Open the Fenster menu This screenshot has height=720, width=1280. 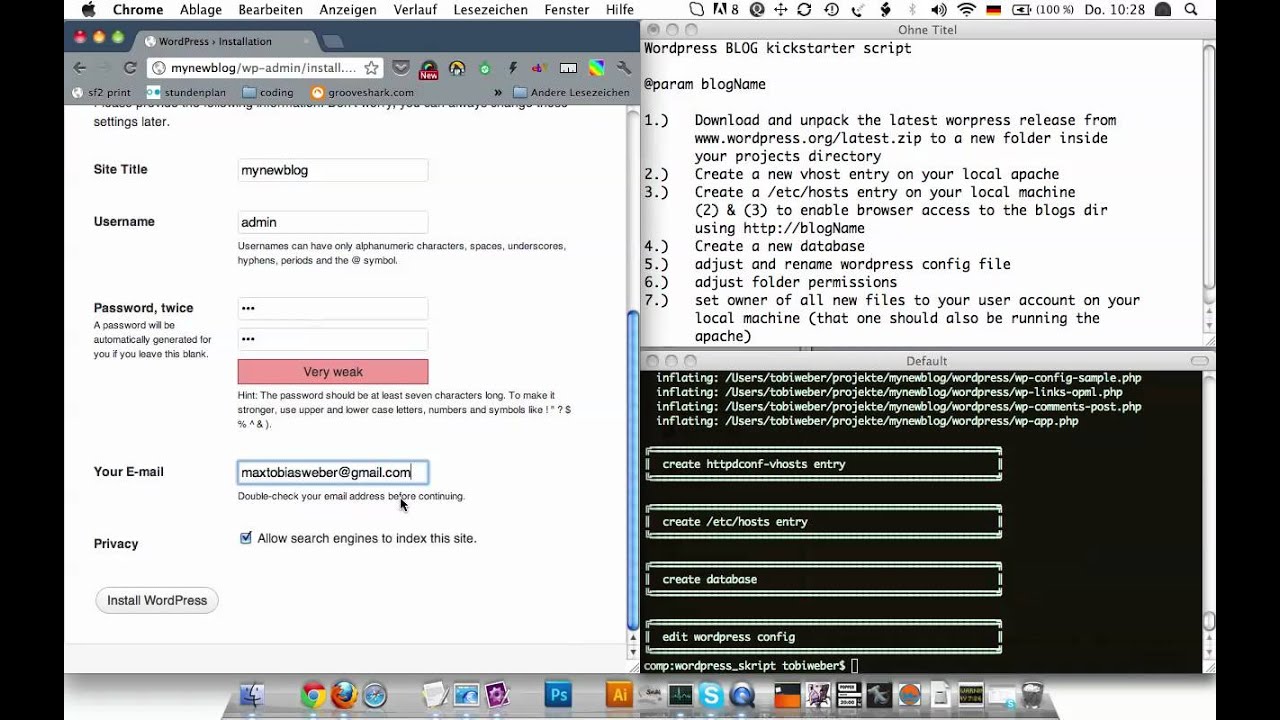click(566, 9)
